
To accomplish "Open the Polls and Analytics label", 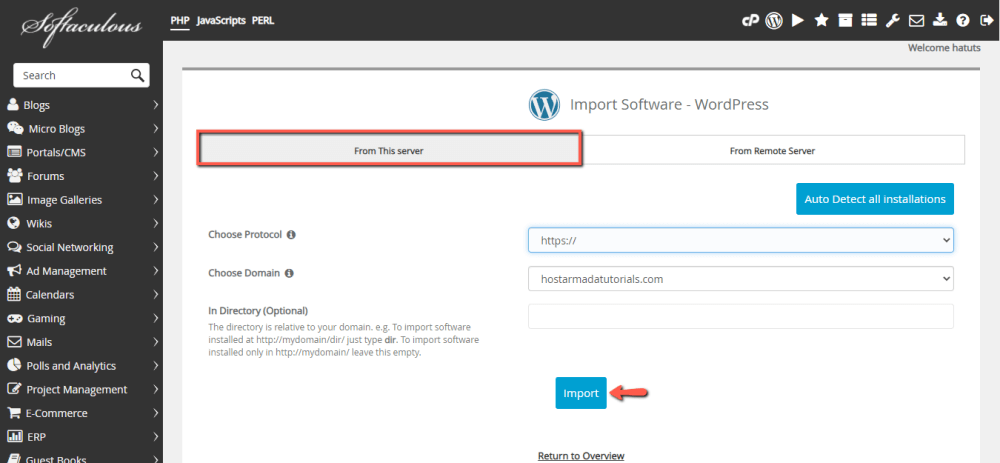I will tap(71, 366).
